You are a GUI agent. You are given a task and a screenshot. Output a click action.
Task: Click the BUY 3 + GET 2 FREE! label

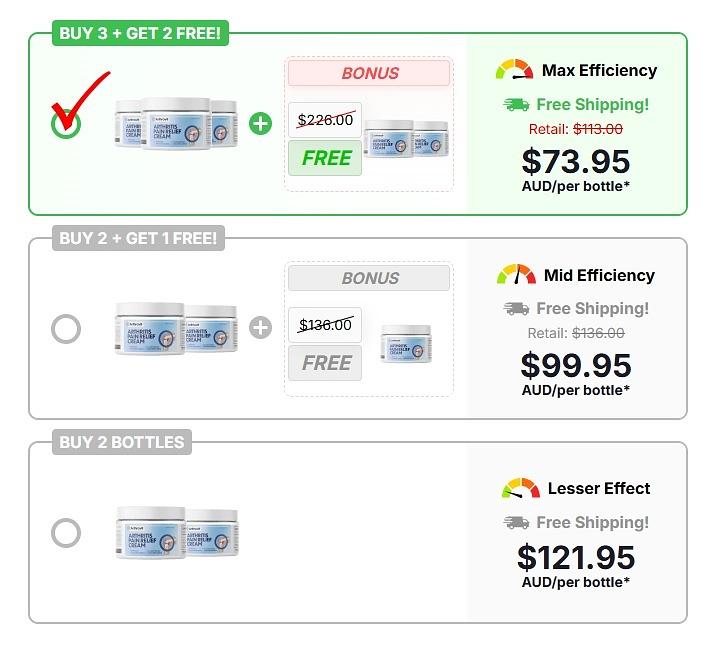pos(140,34)
